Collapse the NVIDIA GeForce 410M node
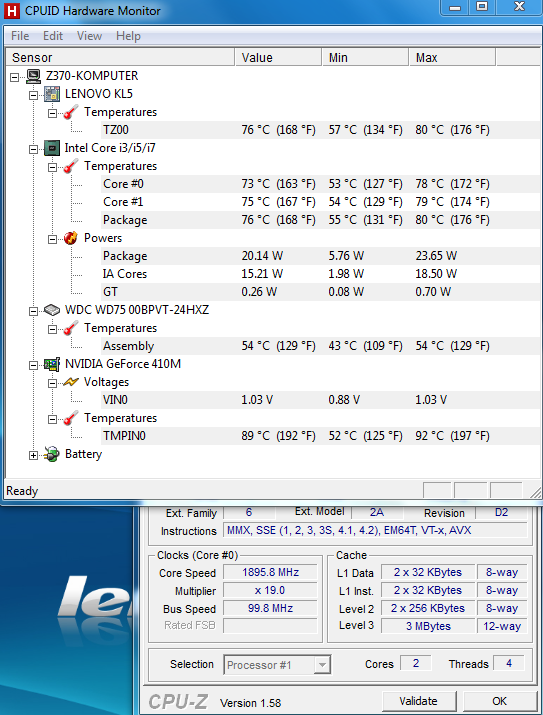Screen dimensions: 543x715 (33, 365)
